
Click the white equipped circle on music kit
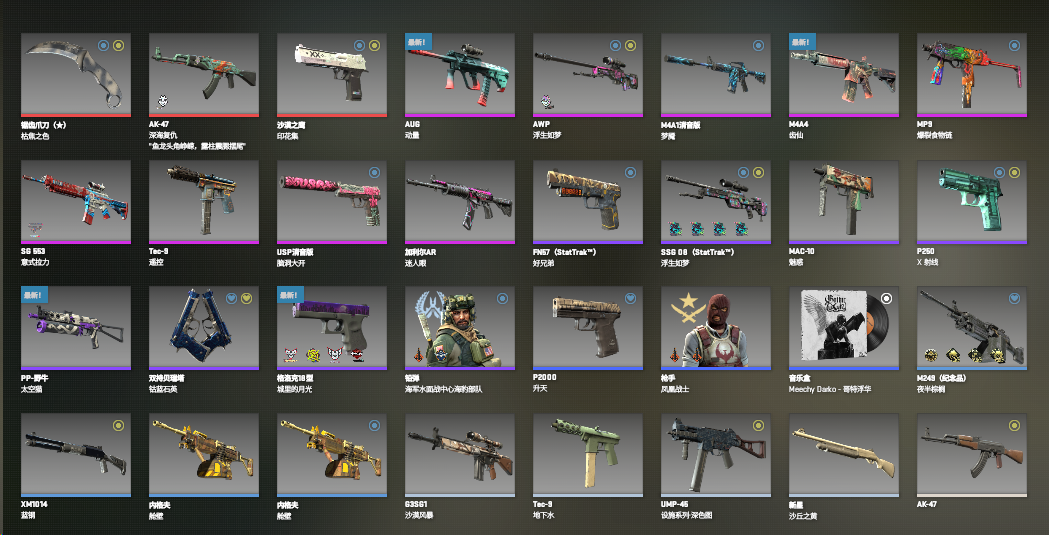point(886,298)
